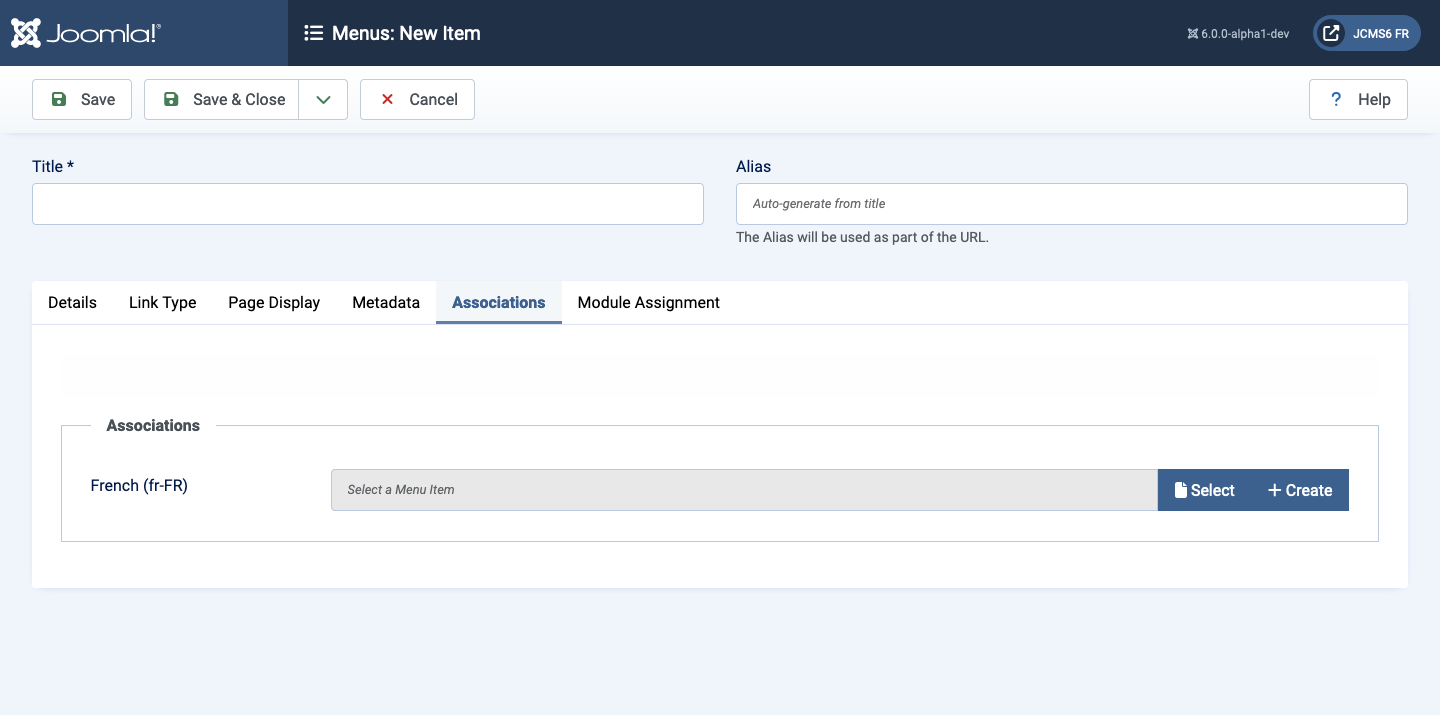1440x715 pixels.
Task: Click the red X Cancel icon
Action: [387, 99]
